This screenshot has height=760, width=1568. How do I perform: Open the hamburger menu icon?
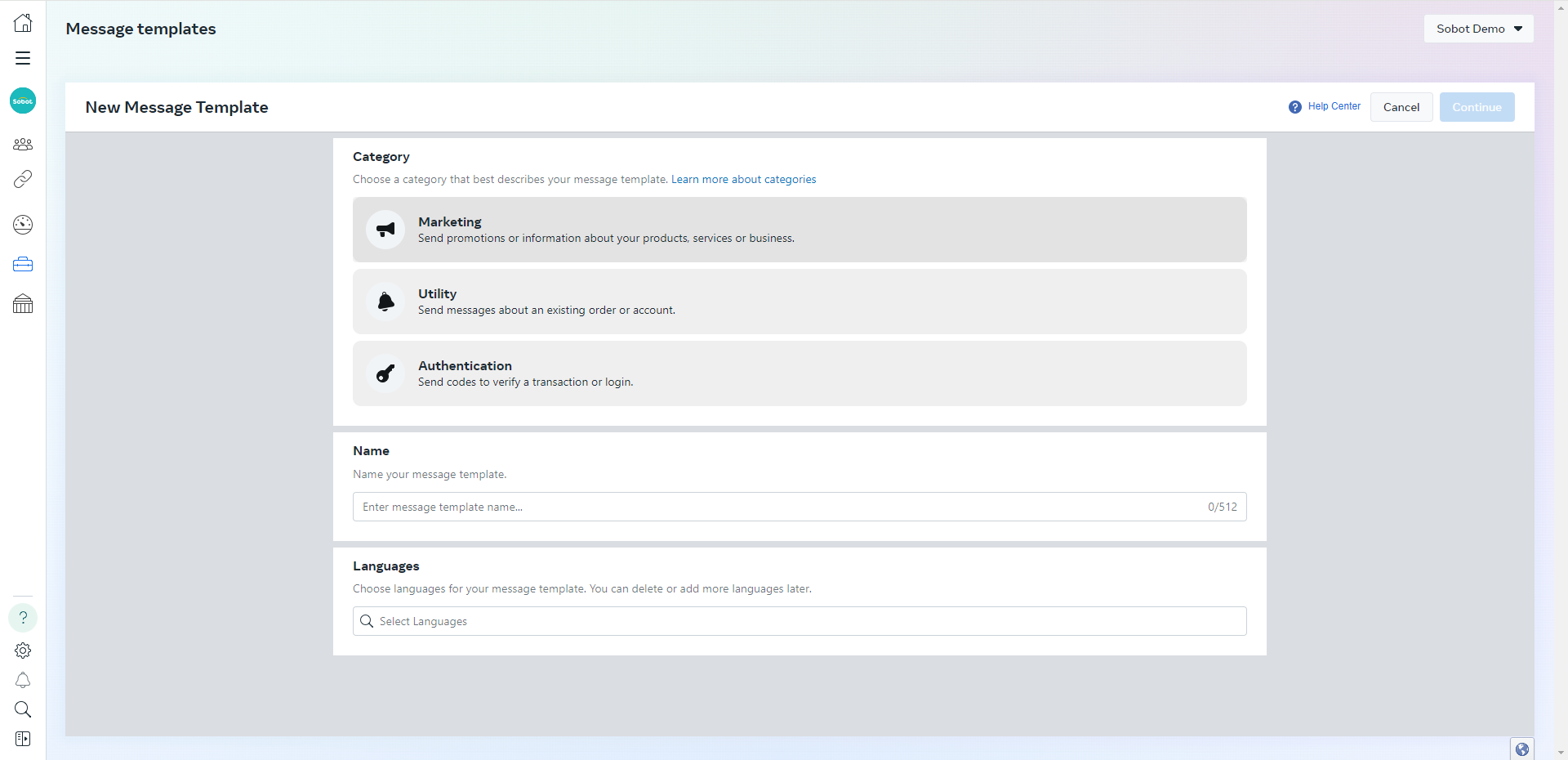(x=23, y=58)
